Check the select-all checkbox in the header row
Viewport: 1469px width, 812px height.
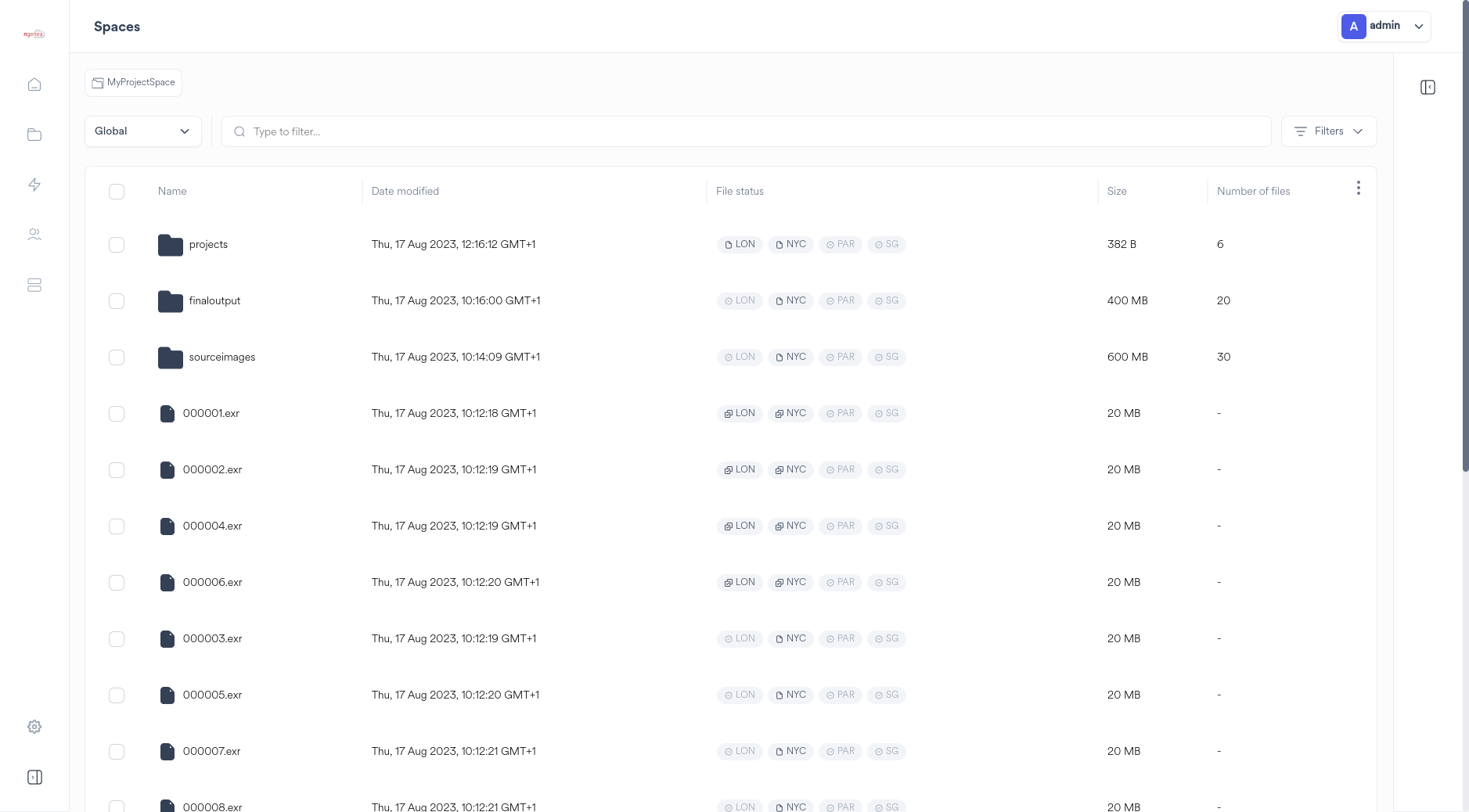tap(117, 191)
